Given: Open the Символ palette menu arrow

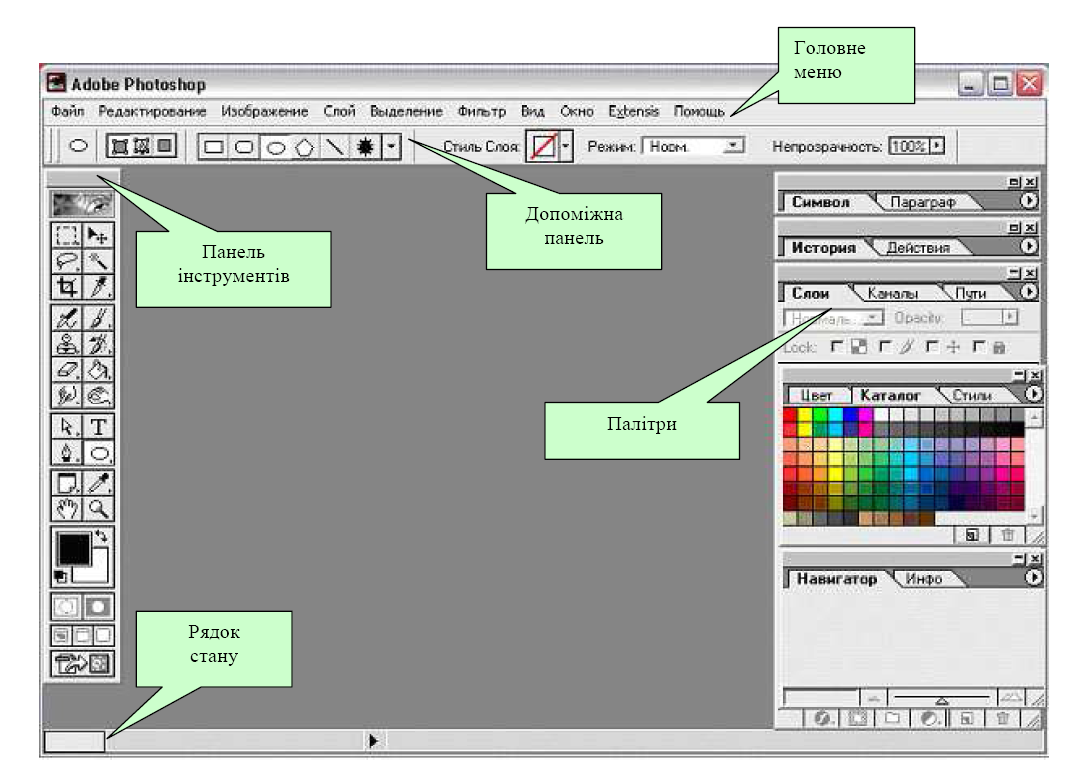Looking at the screenshot, I should point(1028,201).
